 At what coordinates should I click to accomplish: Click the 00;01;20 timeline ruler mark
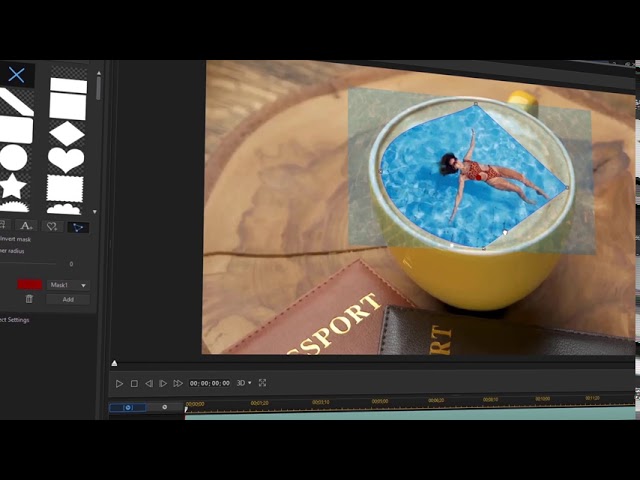[x=260, y=403]
